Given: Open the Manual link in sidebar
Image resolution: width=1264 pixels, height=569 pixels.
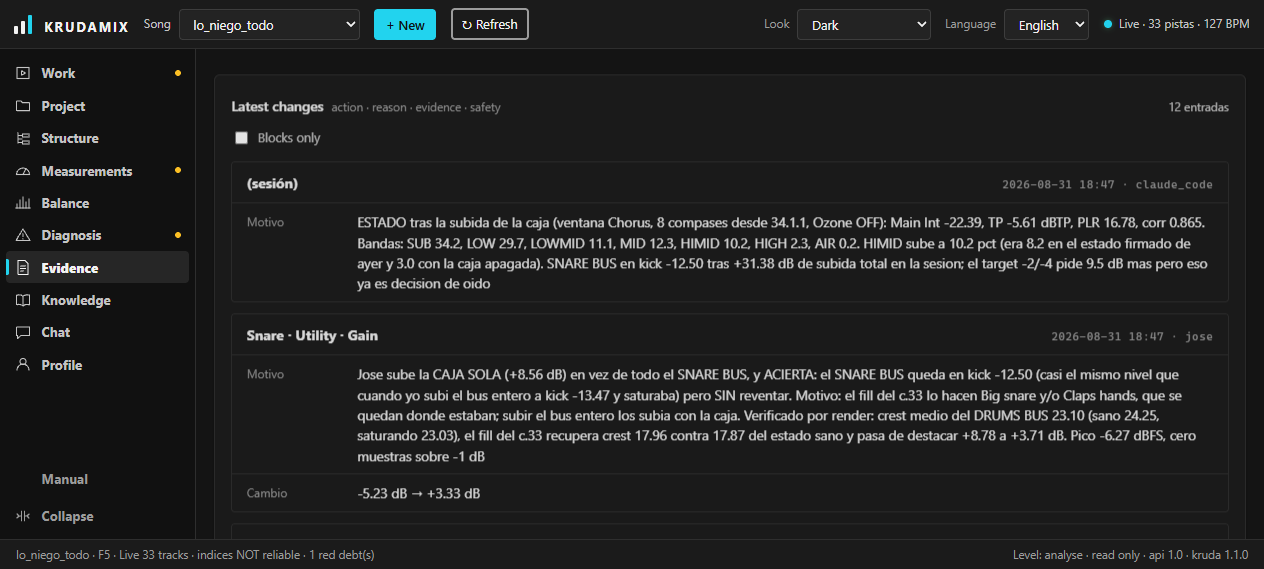Looking at the screenshot, I should 65,479.
